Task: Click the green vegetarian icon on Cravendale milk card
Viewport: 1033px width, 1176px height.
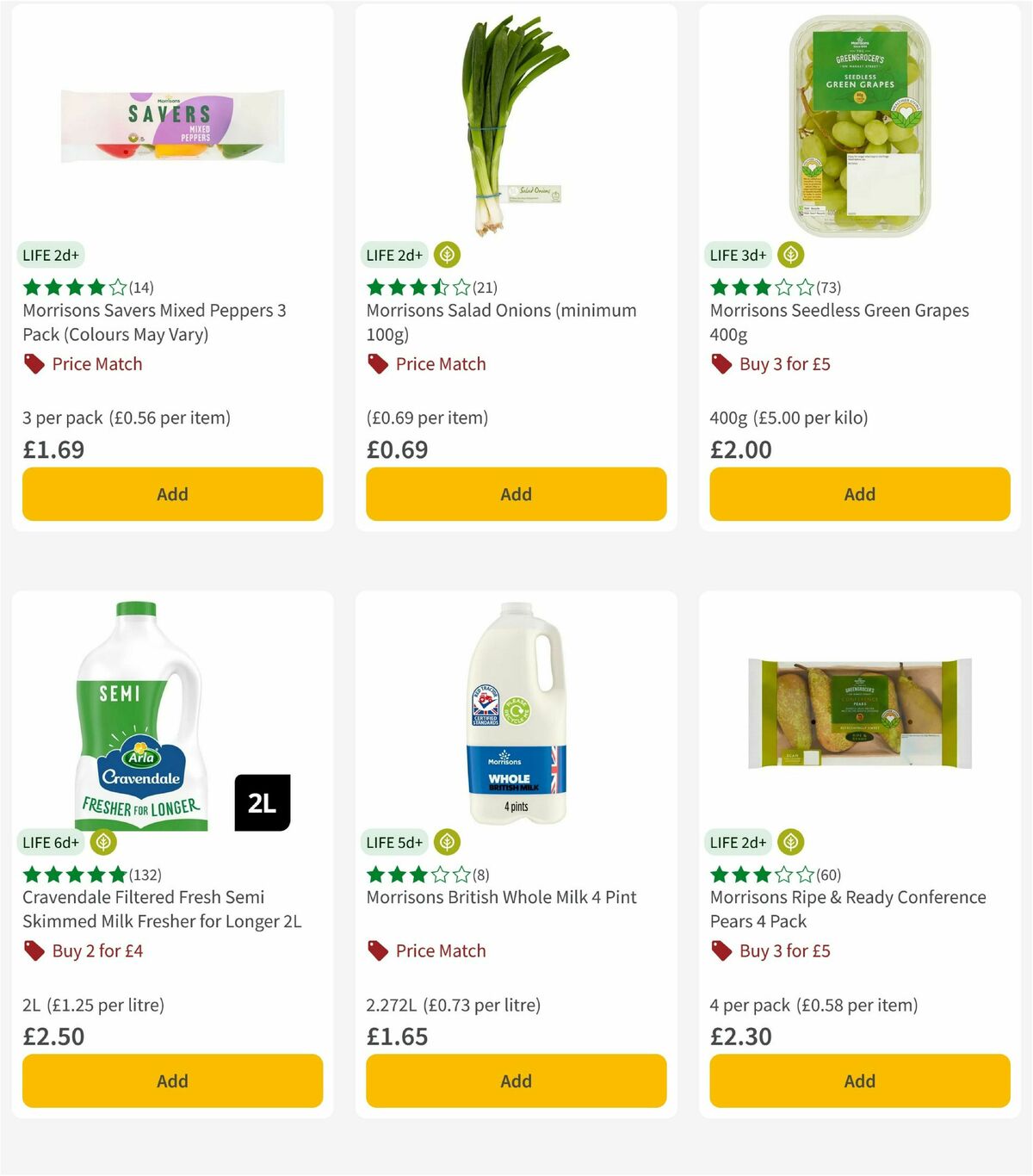Action: tap(104, 842)
